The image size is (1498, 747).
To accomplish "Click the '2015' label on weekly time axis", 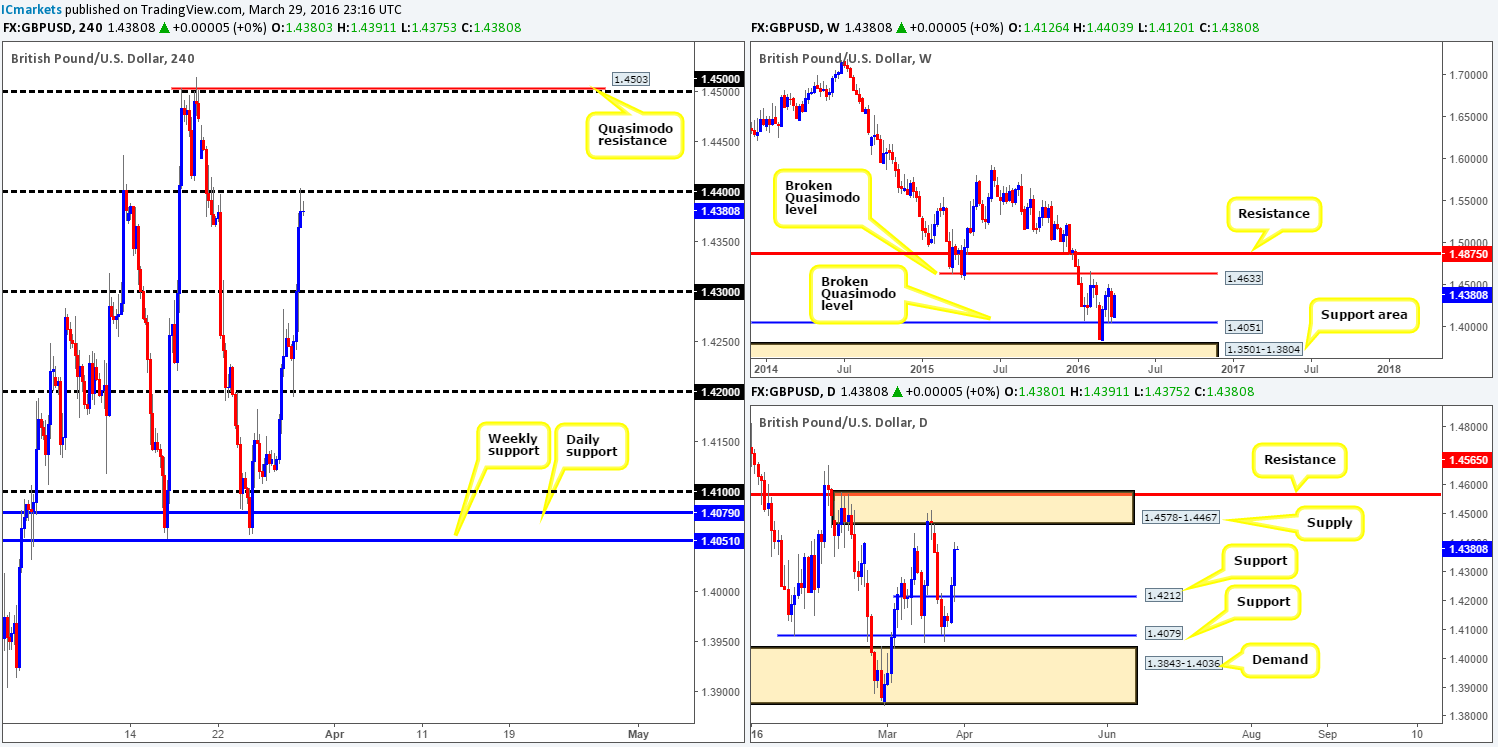I will pyautogui.click(x=920, y=368).
